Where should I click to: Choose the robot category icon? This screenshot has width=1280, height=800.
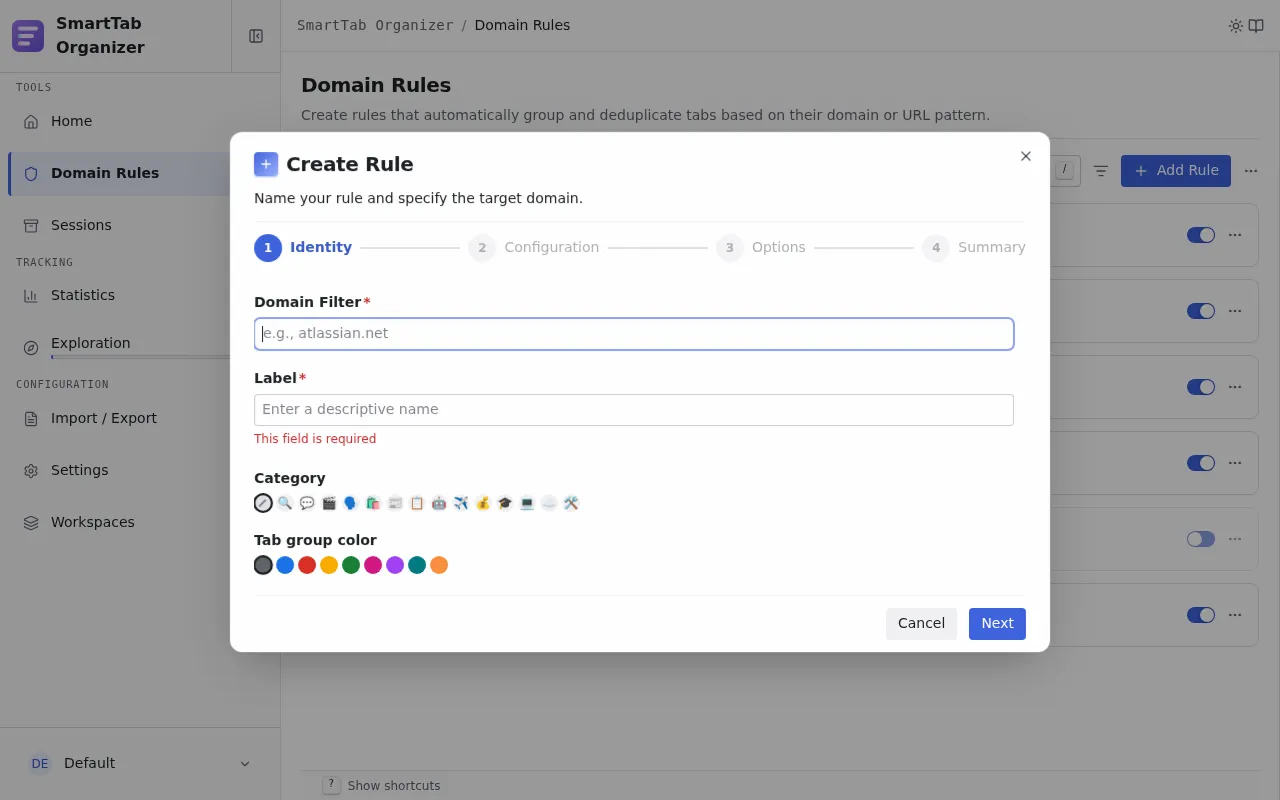[439, 503]
